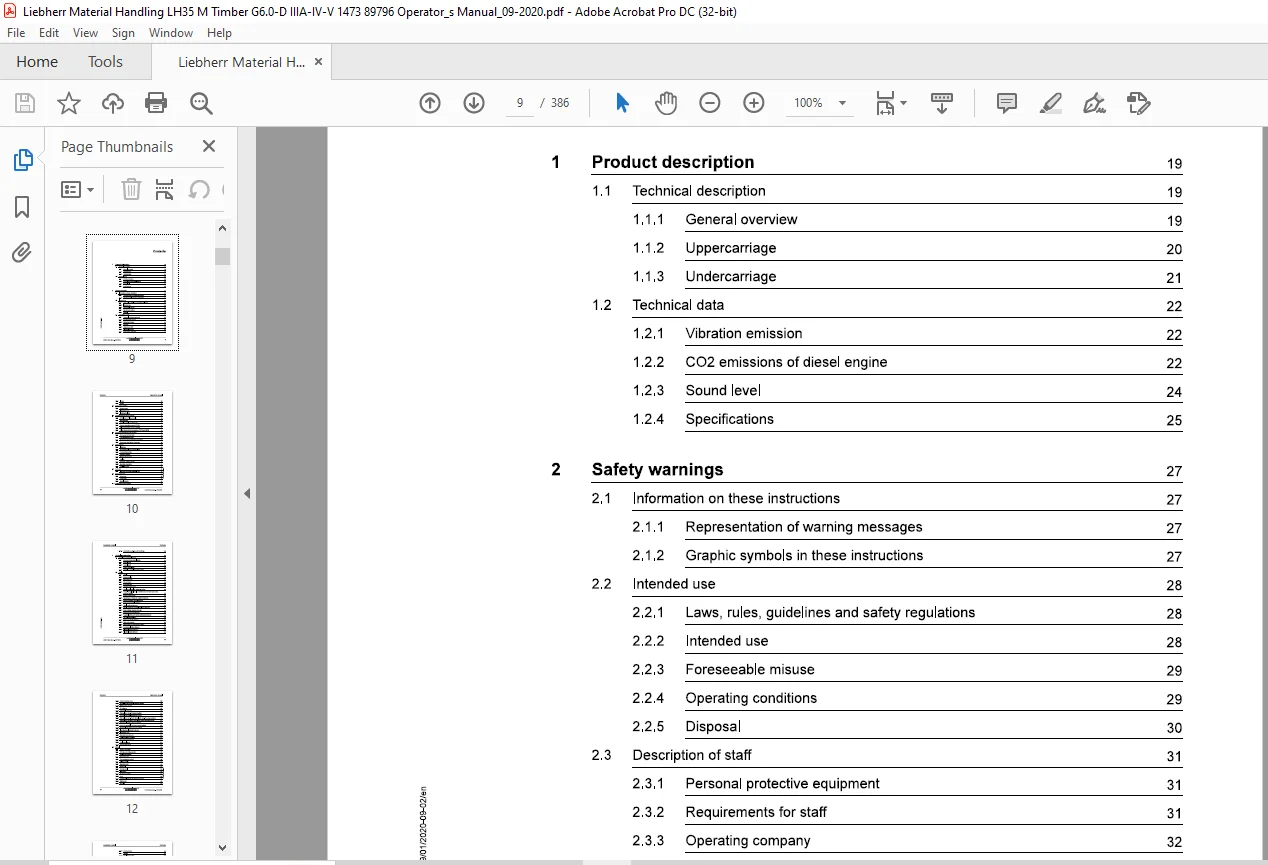Click thumbnails scrollbar up arrow
The height and width of the screenshot is (865, 1268).
tap(222, 227)
